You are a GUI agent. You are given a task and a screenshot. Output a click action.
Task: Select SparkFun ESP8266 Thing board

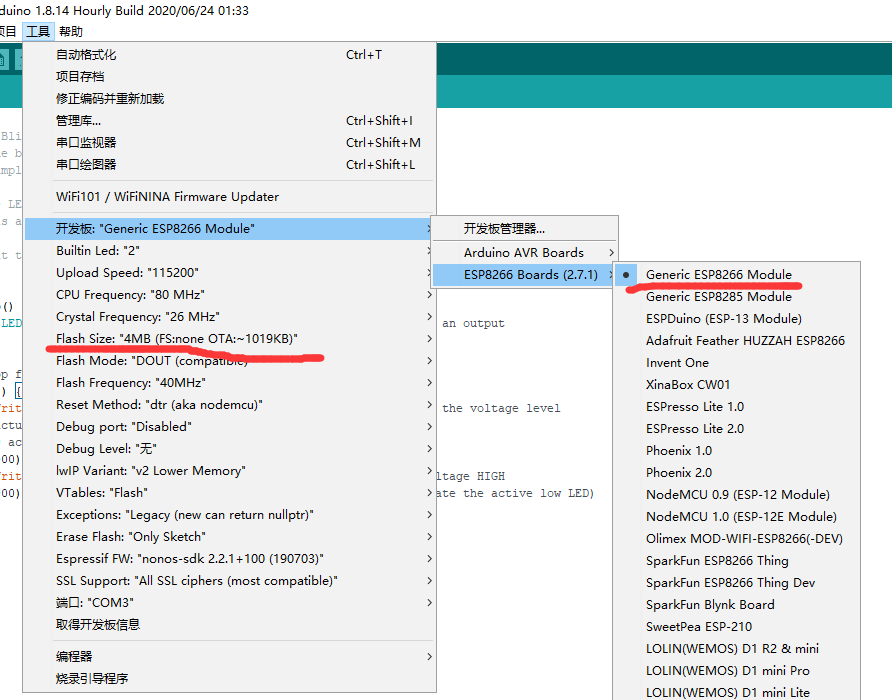pos(737,561)
